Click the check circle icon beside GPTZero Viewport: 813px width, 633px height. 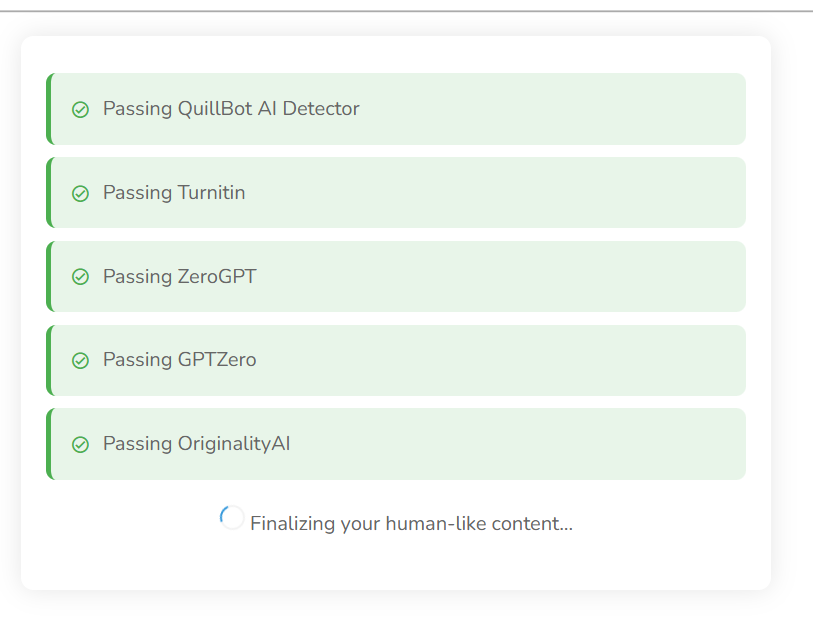[x=81, y=360]
